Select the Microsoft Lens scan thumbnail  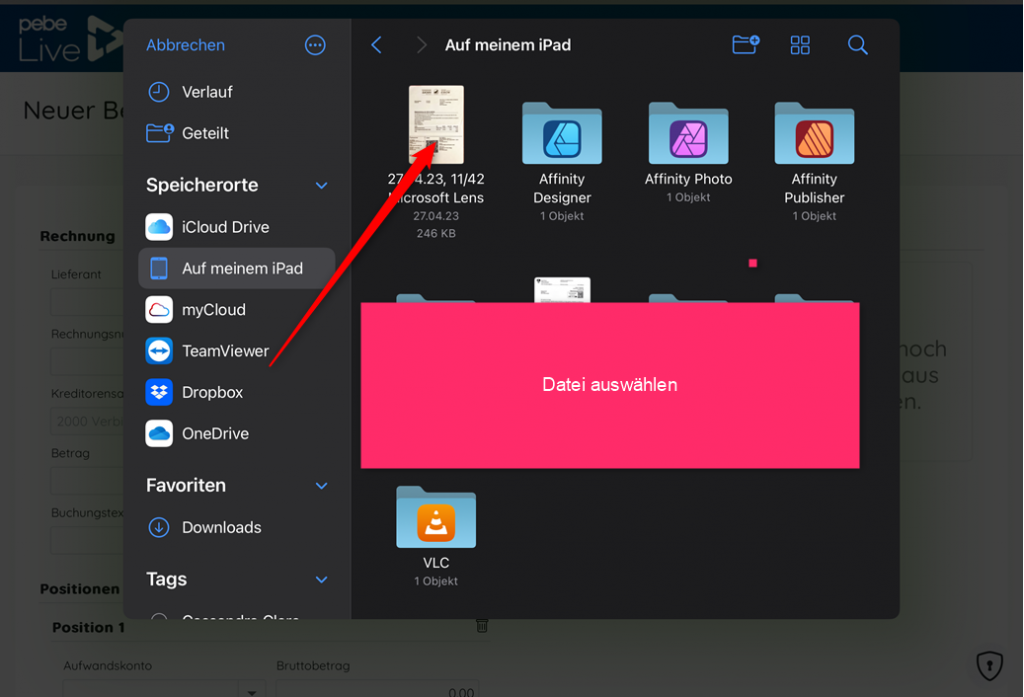point(436,124)
